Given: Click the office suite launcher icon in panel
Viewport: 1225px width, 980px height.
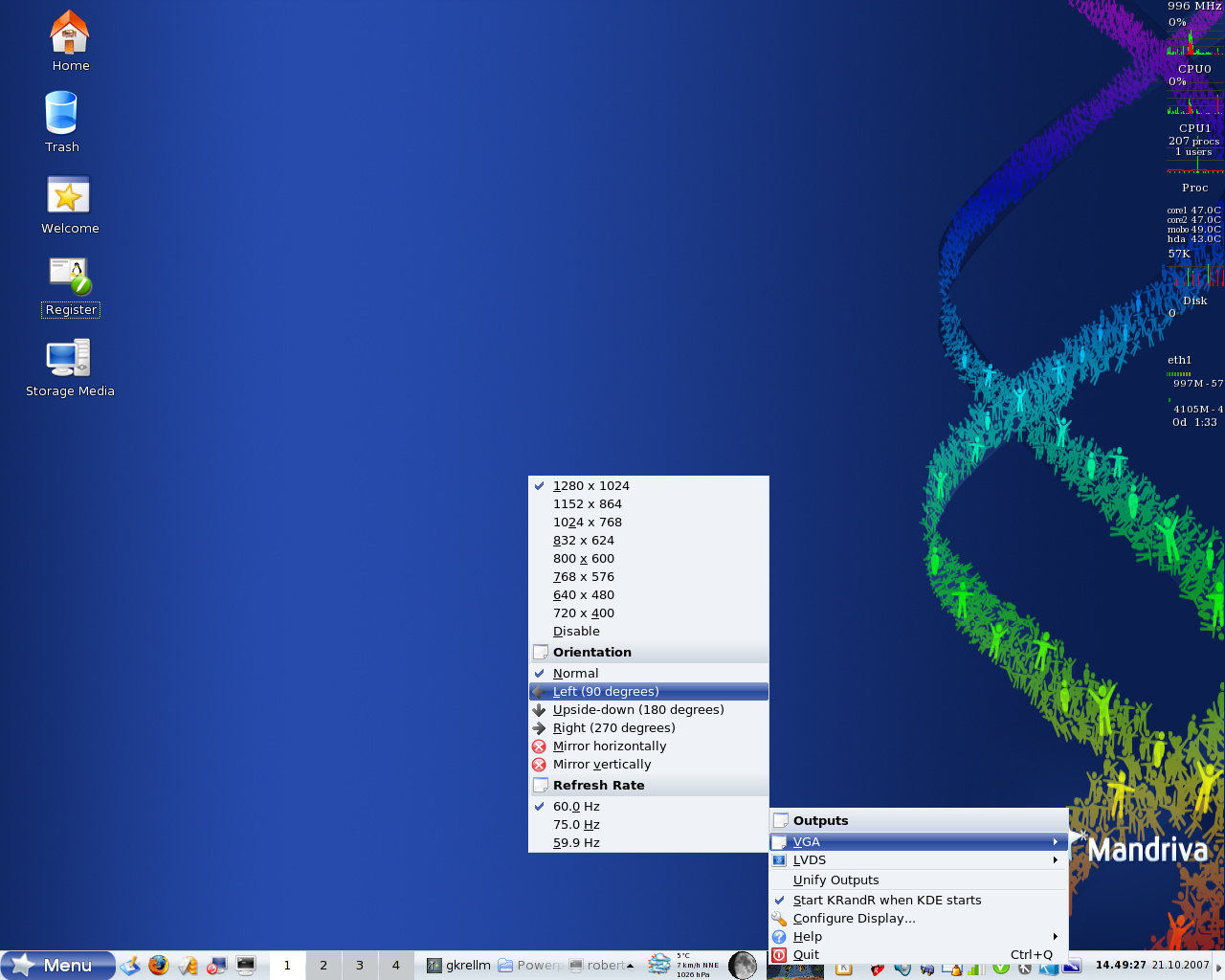Looking at the screenshot, I should [188, 965].
